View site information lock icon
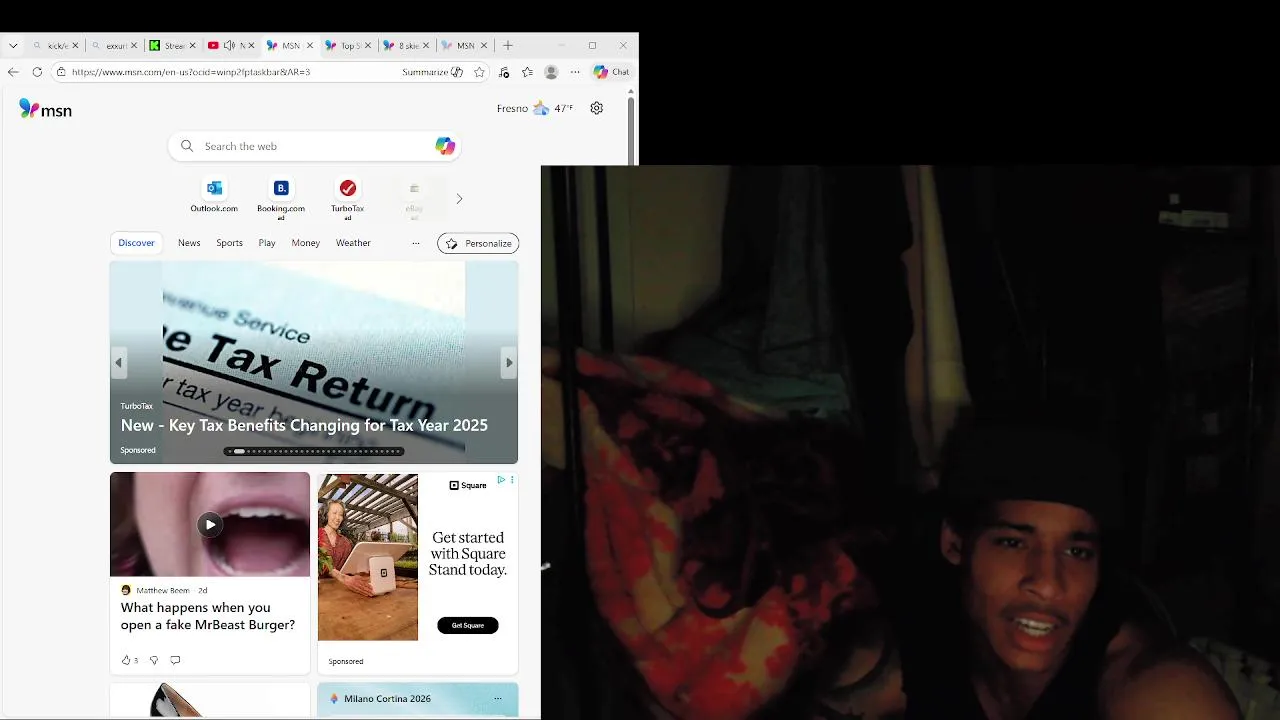This screenshot has height=720, width=1280. (x=61, y=72)
